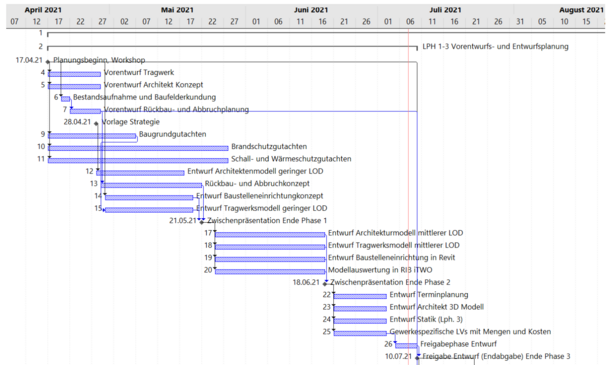Viewport: 610px width, 365px height.
Task: Select the Freigabe Entwurf Endabgabe milestone
Action: (x=417, y=358)
